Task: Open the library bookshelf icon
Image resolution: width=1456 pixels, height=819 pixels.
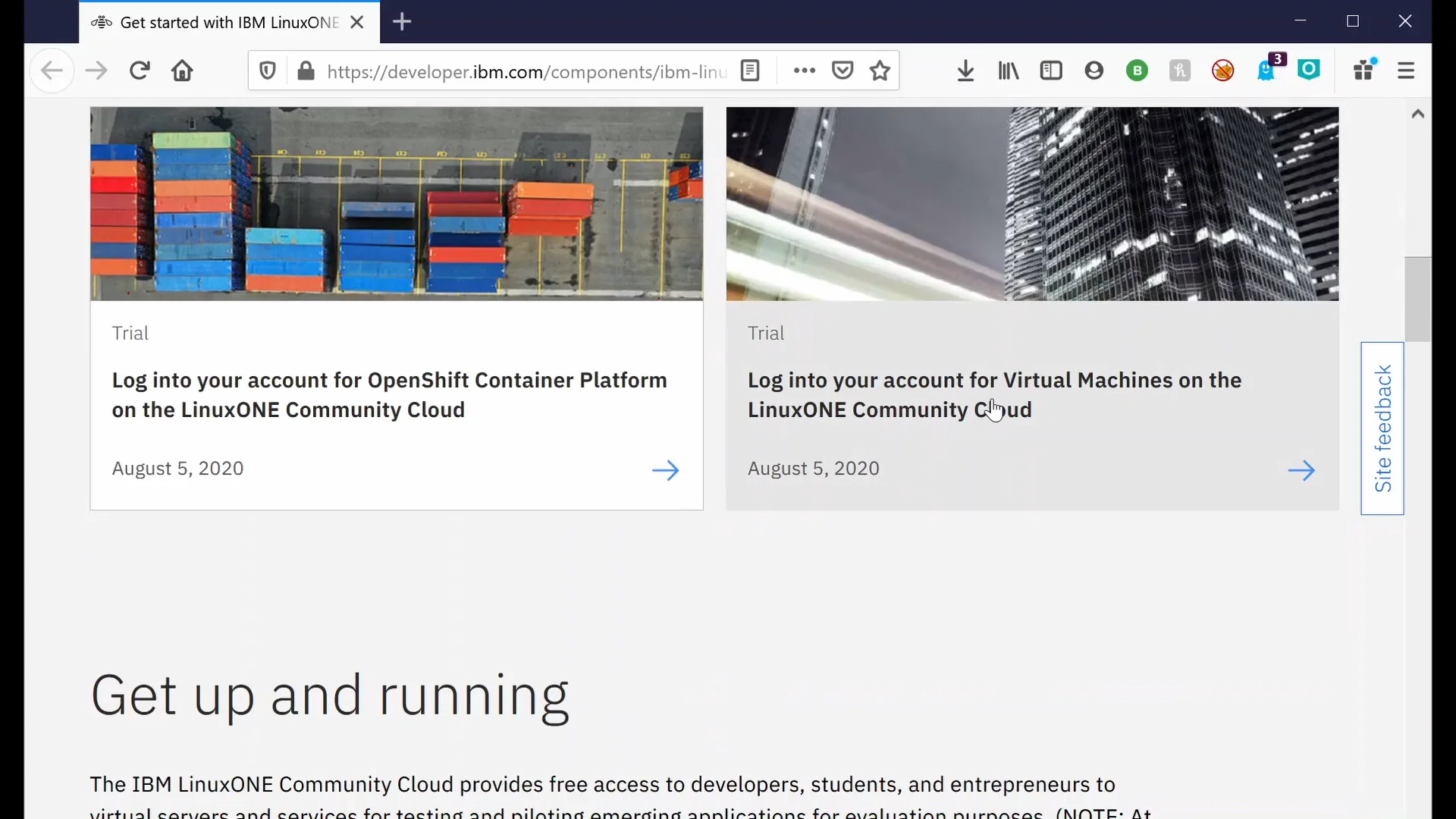Action: tap(1008, 71)
